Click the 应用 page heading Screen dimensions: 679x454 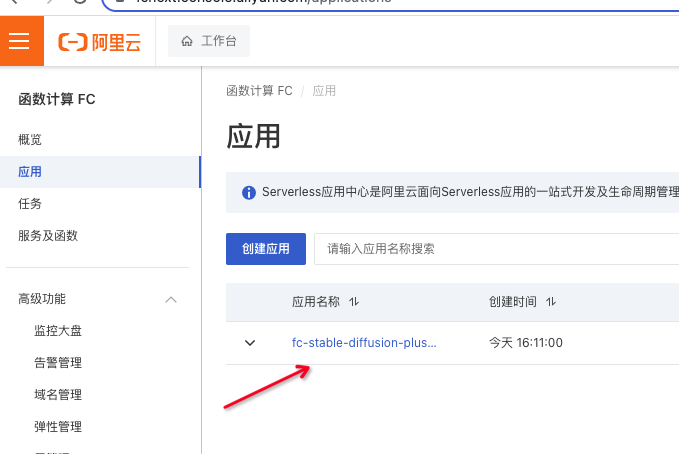click(x=253, y=136)
